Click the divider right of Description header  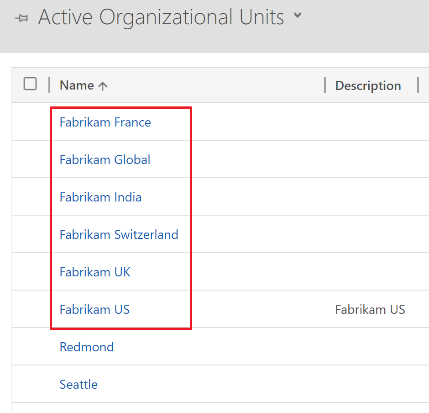pos(418,85)
